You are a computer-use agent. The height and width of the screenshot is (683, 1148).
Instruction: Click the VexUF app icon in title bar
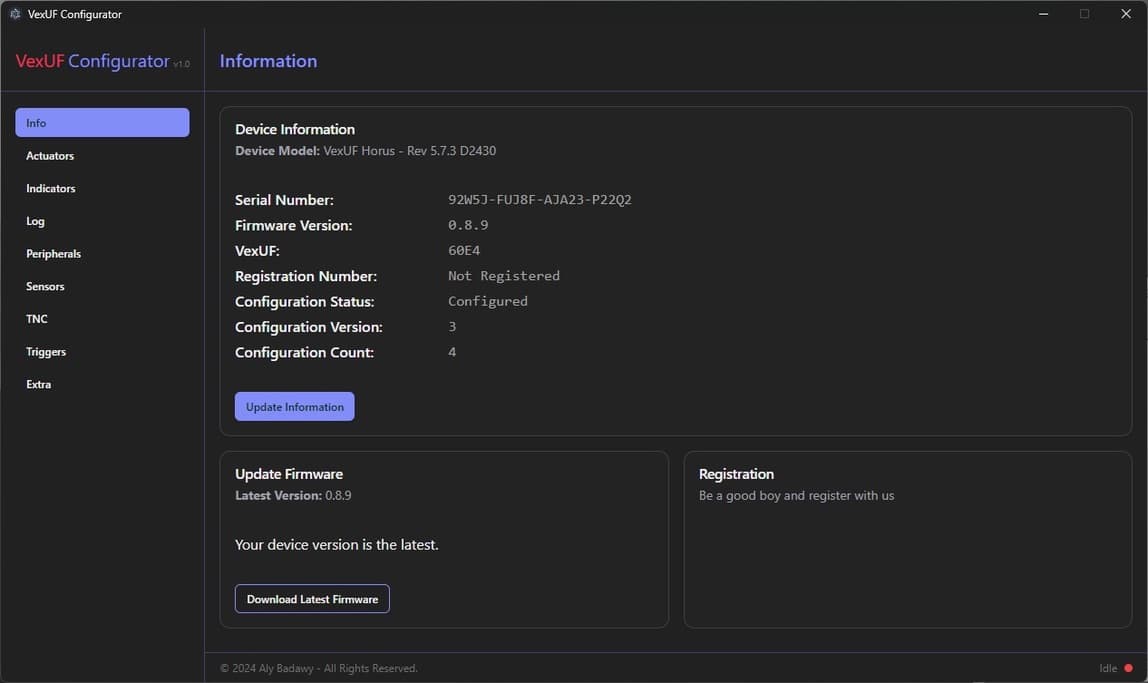point(14,14)
